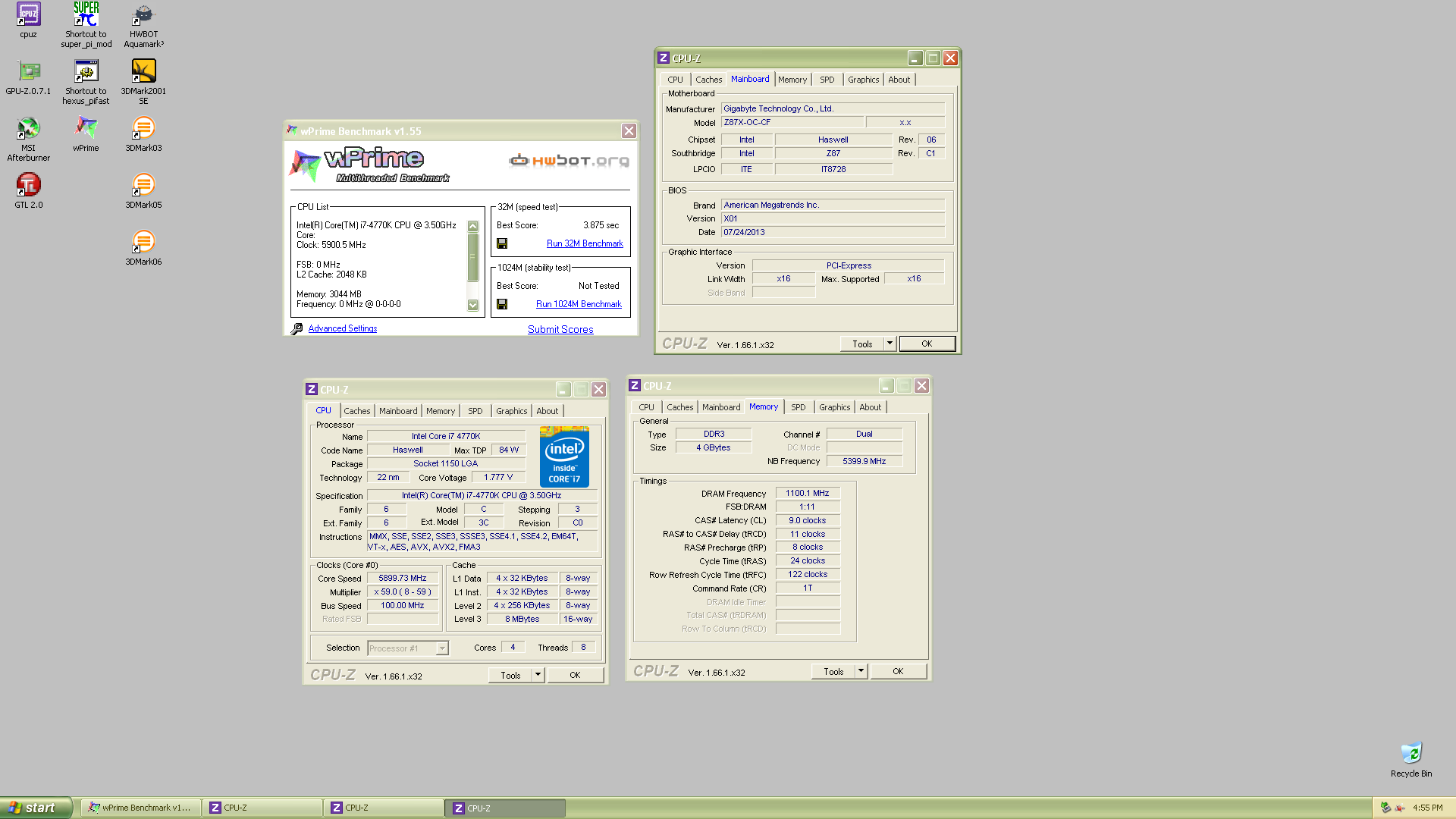Click the Advanced Settings wrench icon

click(297, 328)
